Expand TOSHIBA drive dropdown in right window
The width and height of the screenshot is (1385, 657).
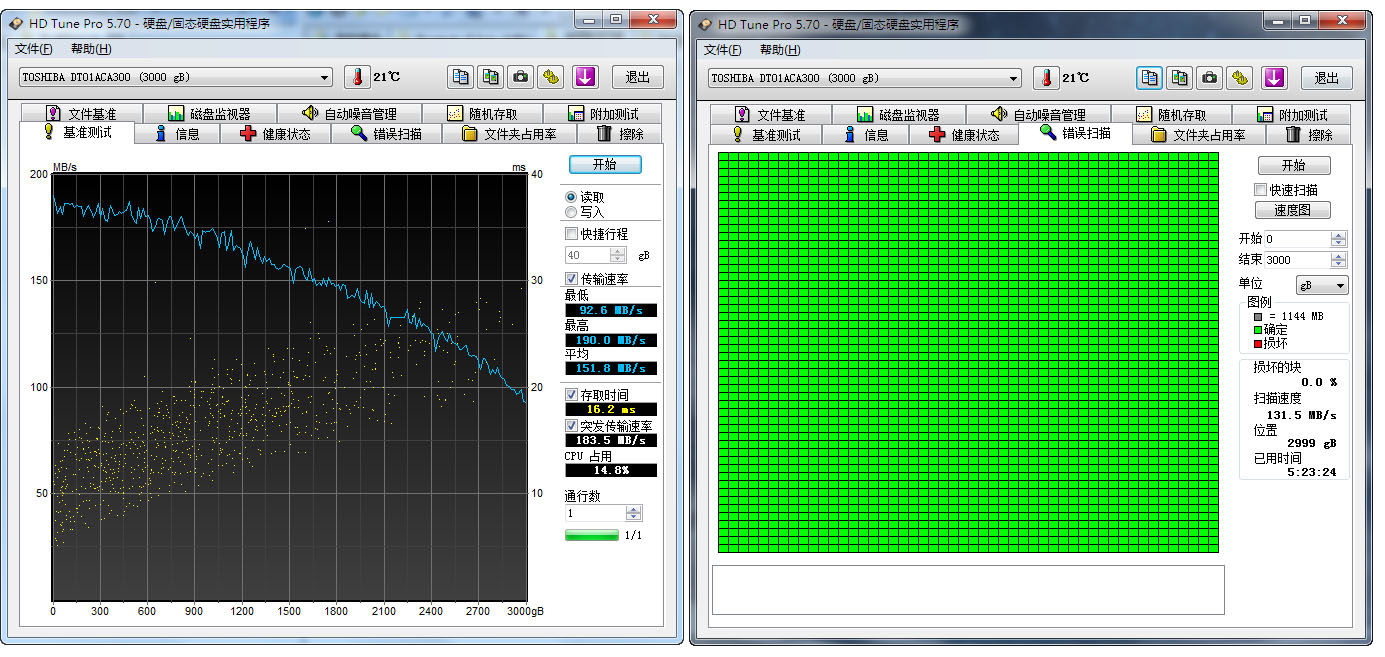click(x=1013, y=79)
